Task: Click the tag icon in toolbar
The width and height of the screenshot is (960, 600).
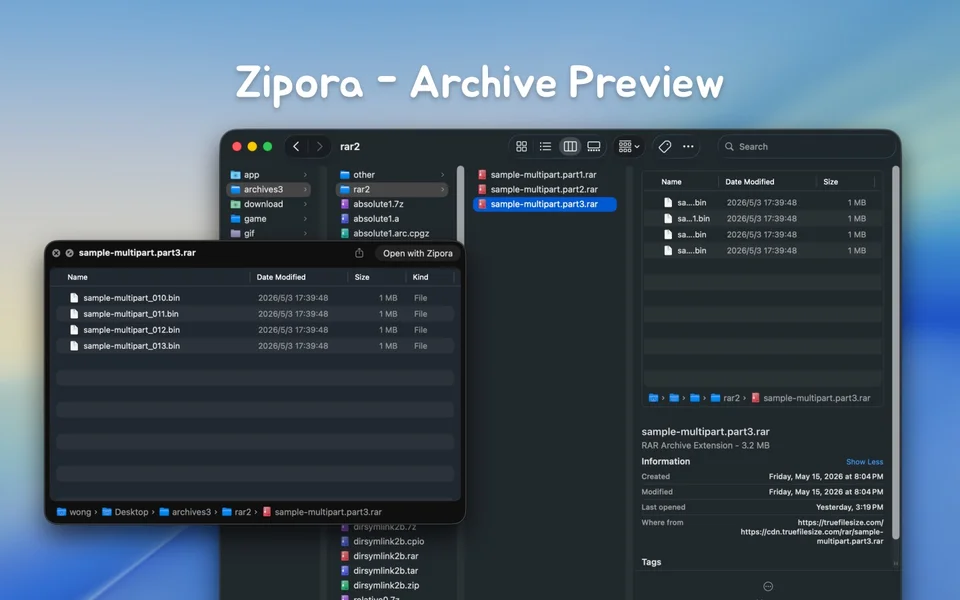Action: click(665, 146)
